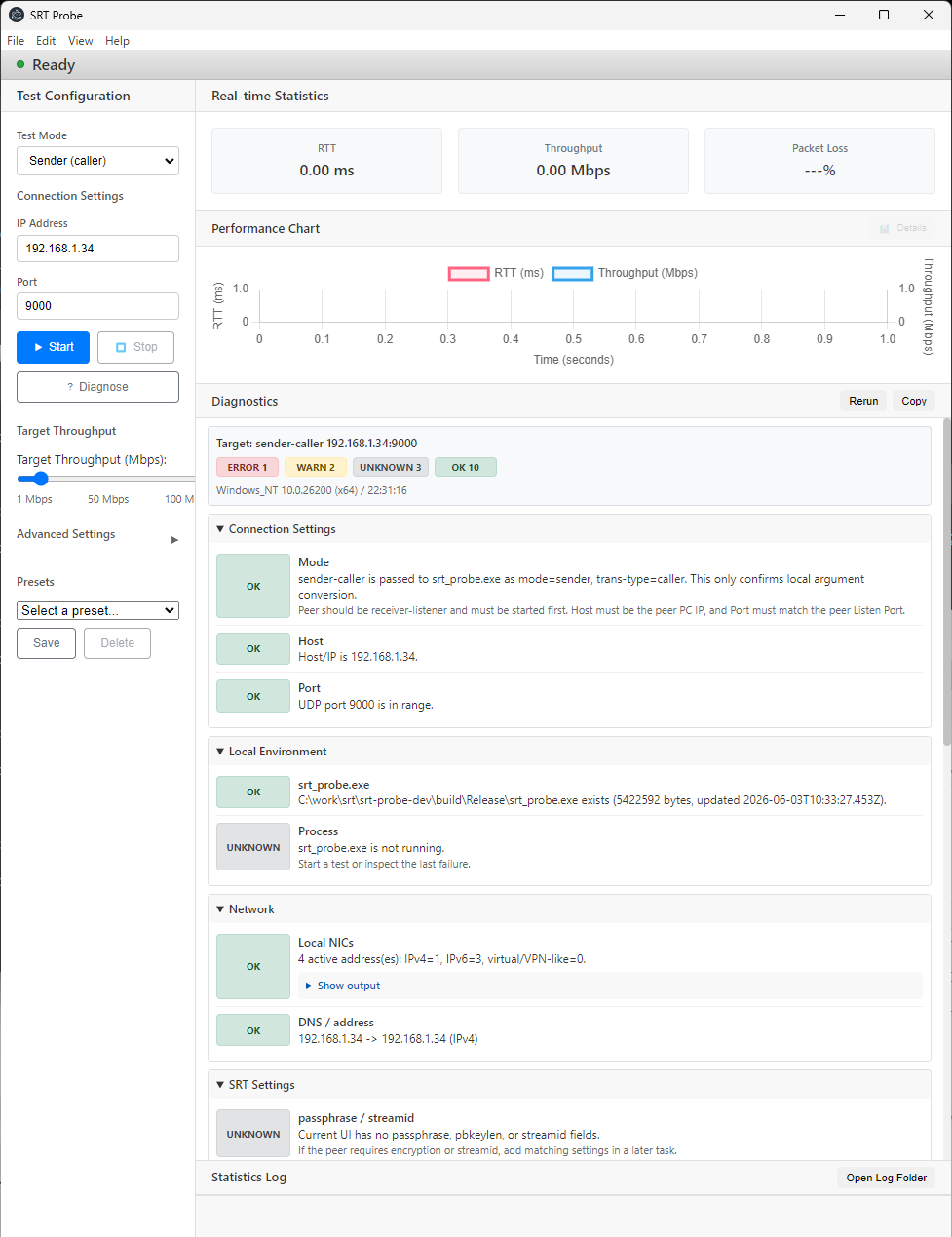Click the ERROR 1 filter badge
This screenshot has width=952, height=1237.
point(248,468)
